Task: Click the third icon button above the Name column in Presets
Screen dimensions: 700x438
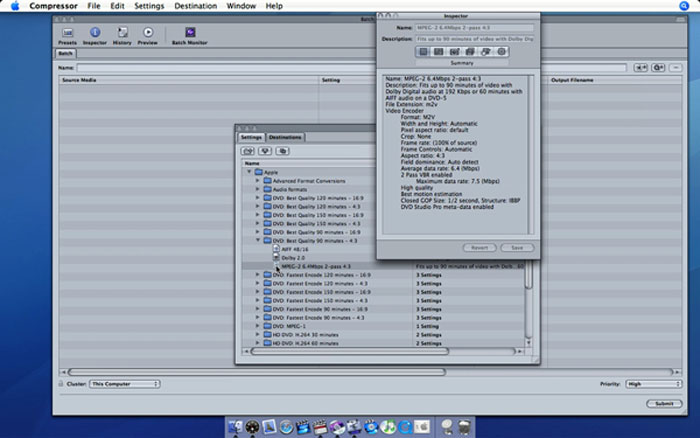Action: click(x=282, y=151)
